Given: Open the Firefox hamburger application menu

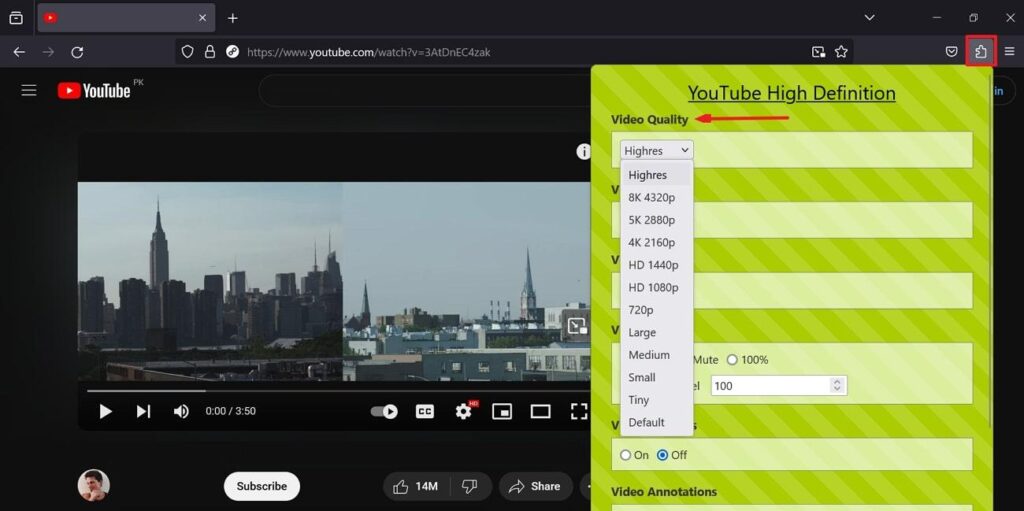Looking at the screenshot, I should point(1009,52).
